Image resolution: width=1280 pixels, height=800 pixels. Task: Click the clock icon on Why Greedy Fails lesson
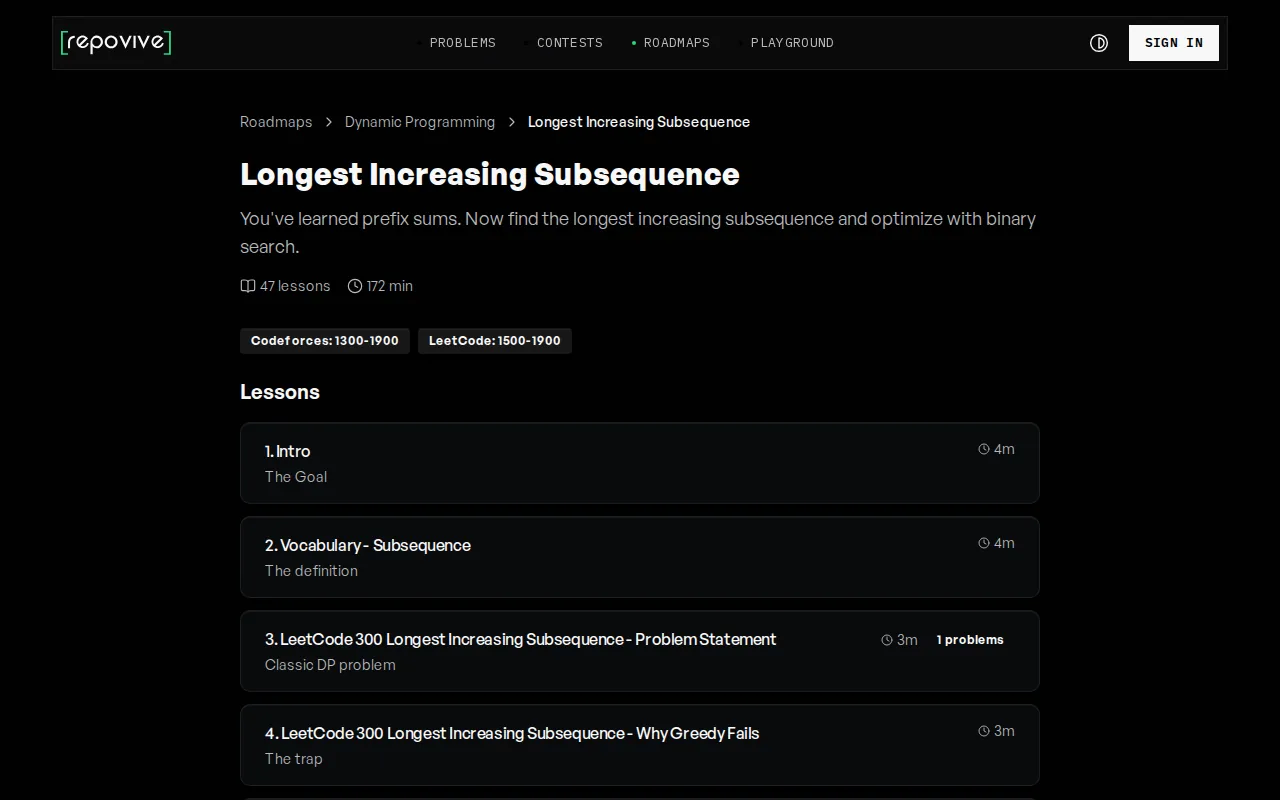click(x=984, y=732)
